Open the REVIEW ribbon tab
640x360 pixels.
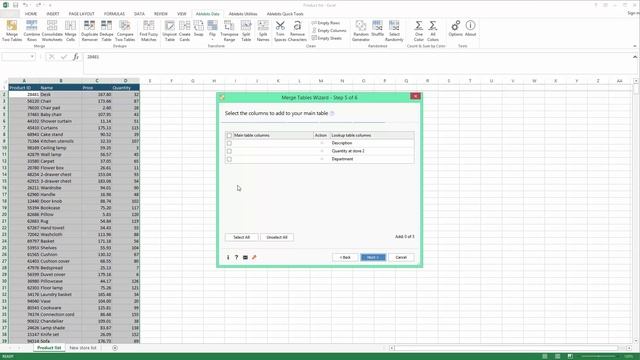point(160,14)
